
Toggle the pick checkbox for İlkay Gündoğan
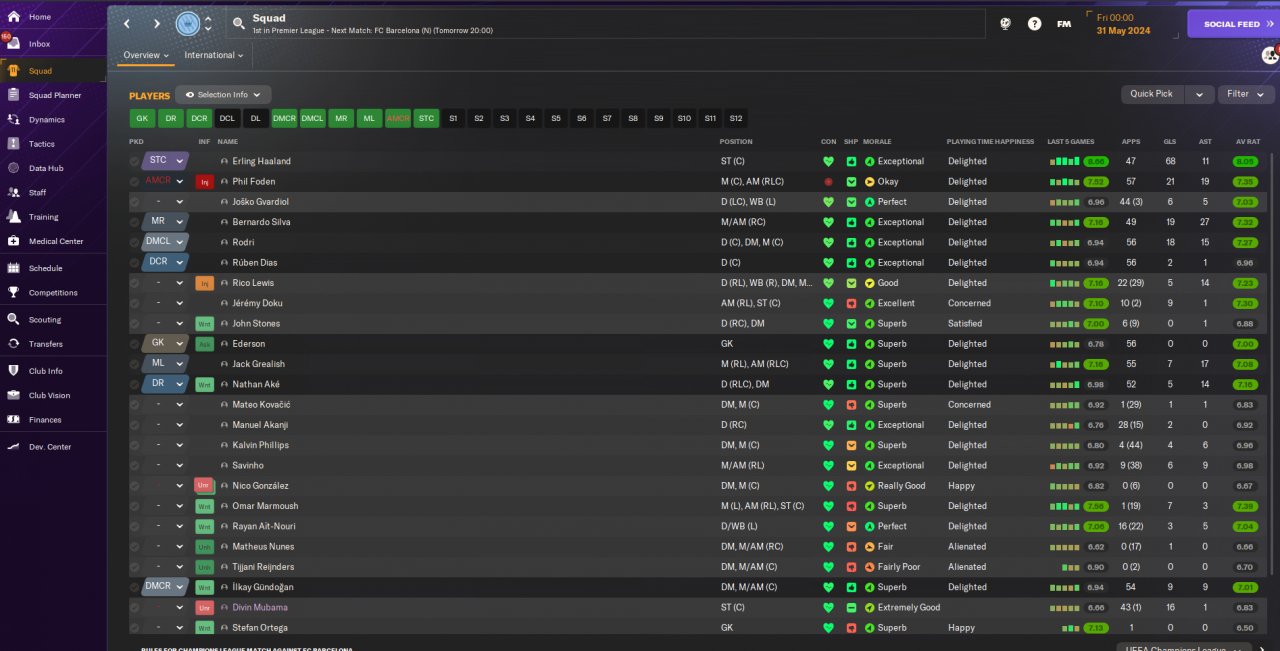(135, 587)
